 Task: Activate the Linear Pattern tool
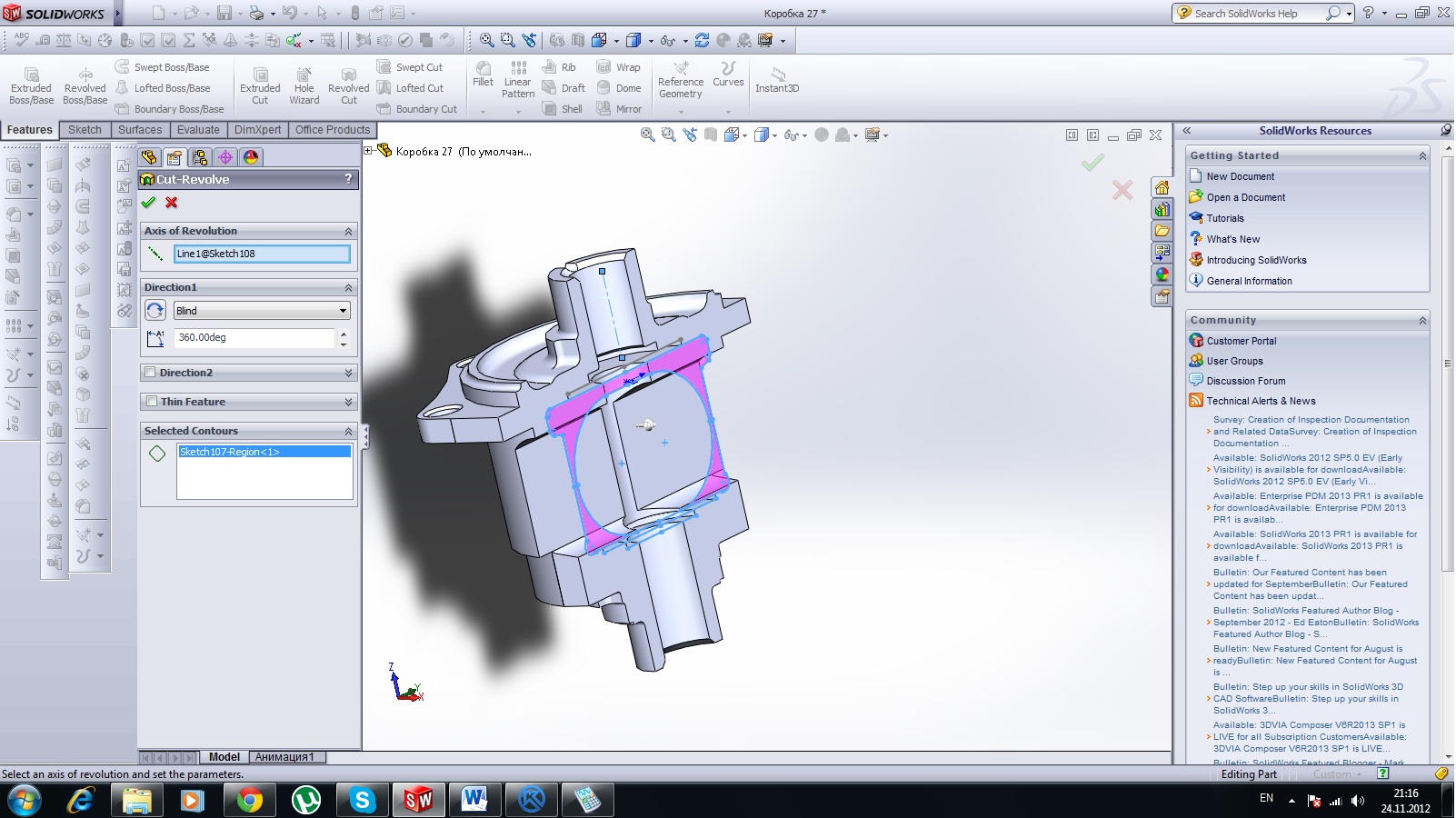(518, 80)
